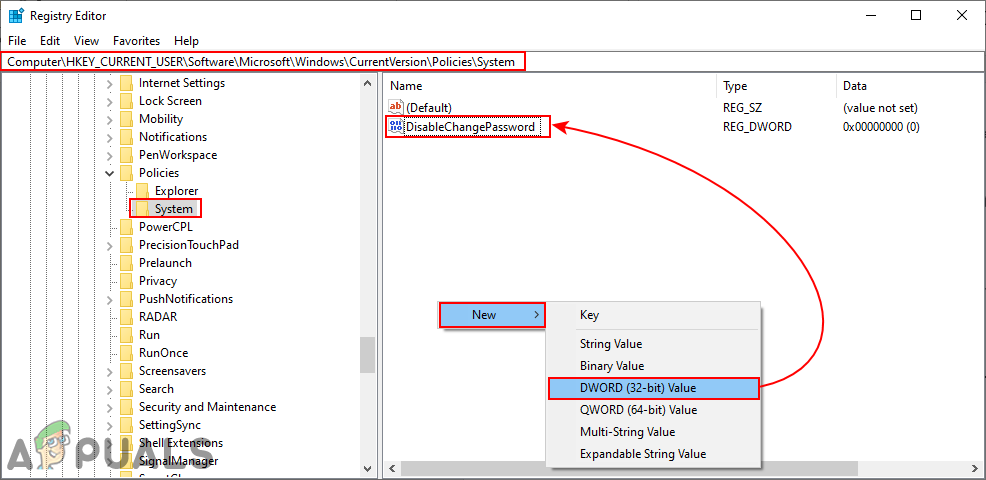This screenshot has width=986, height=480.
Task: Click the Internet Settings folder icon
Action: click(x=126, y=83)
